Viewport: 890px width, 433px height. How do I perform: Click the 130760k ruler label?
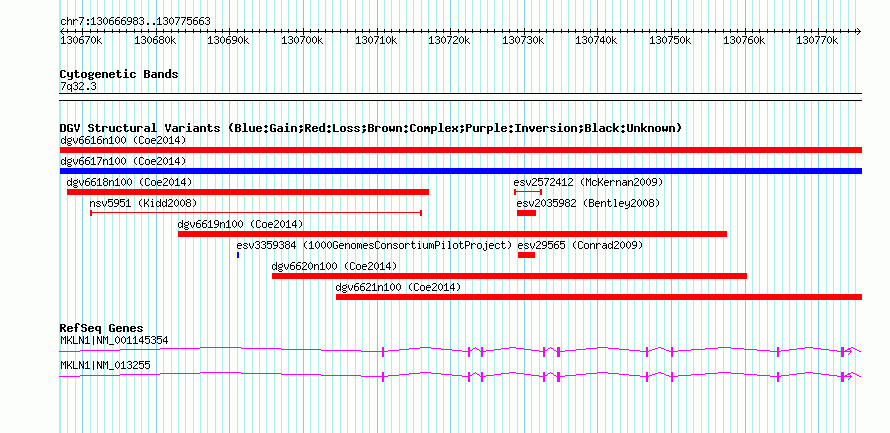(744, 40)
